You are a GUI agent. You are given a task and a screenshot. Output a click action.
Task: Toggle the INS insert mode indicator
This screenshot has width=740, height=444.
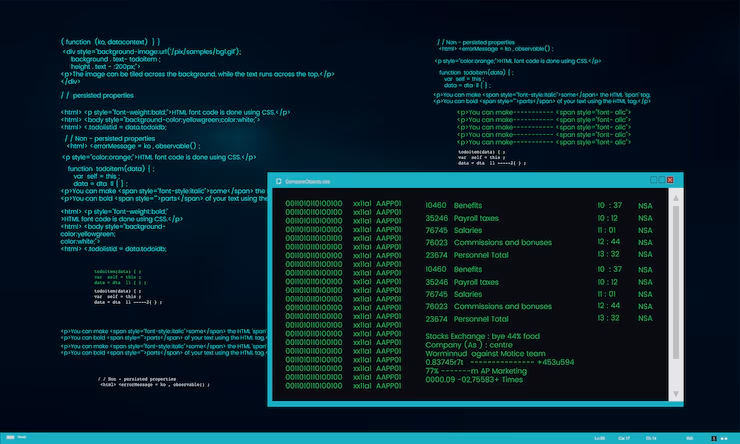(x=690, y=438)
